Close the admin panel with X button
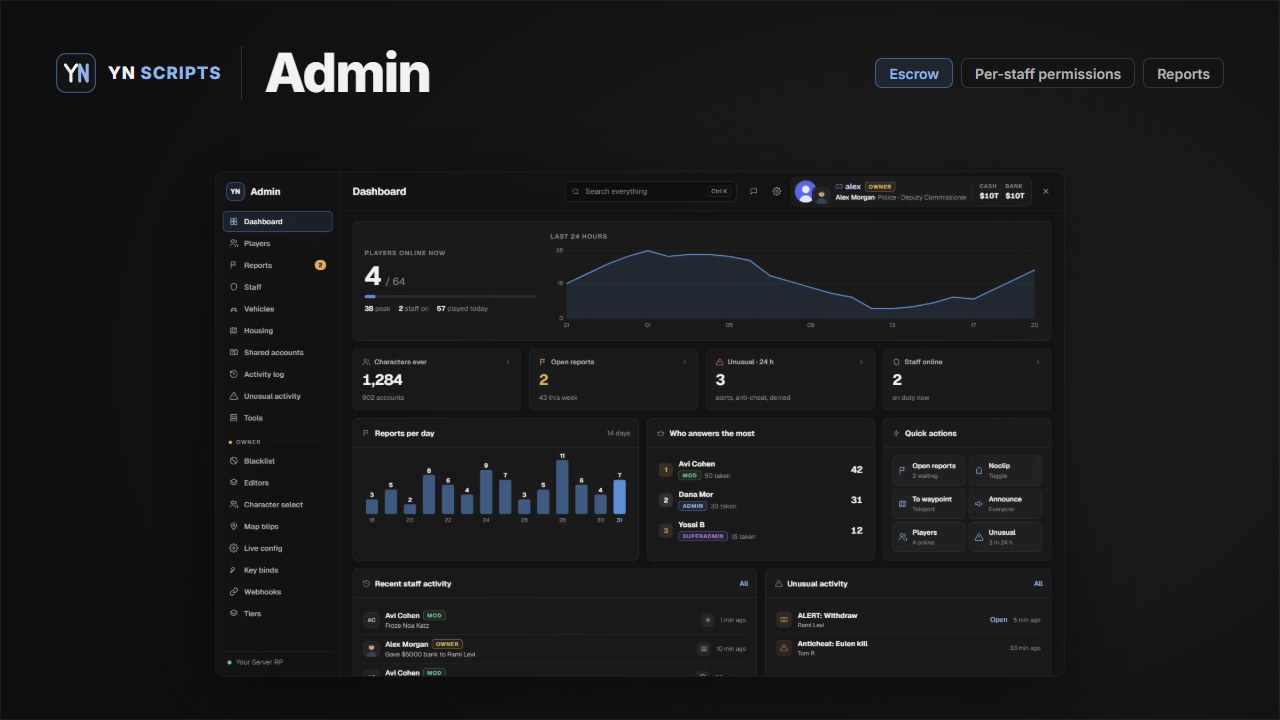This screenshot has width=1280, height=720. tap(1046, 191)
